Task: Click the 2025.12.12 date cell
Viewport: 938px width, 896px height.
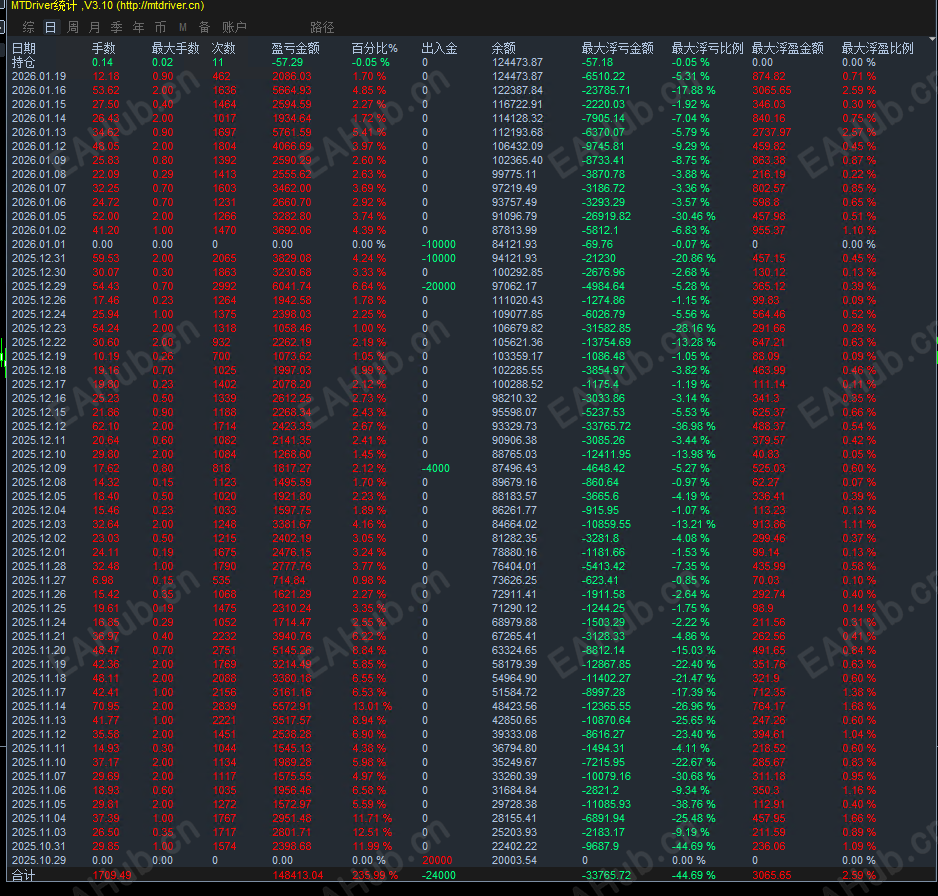Action: 39,426
